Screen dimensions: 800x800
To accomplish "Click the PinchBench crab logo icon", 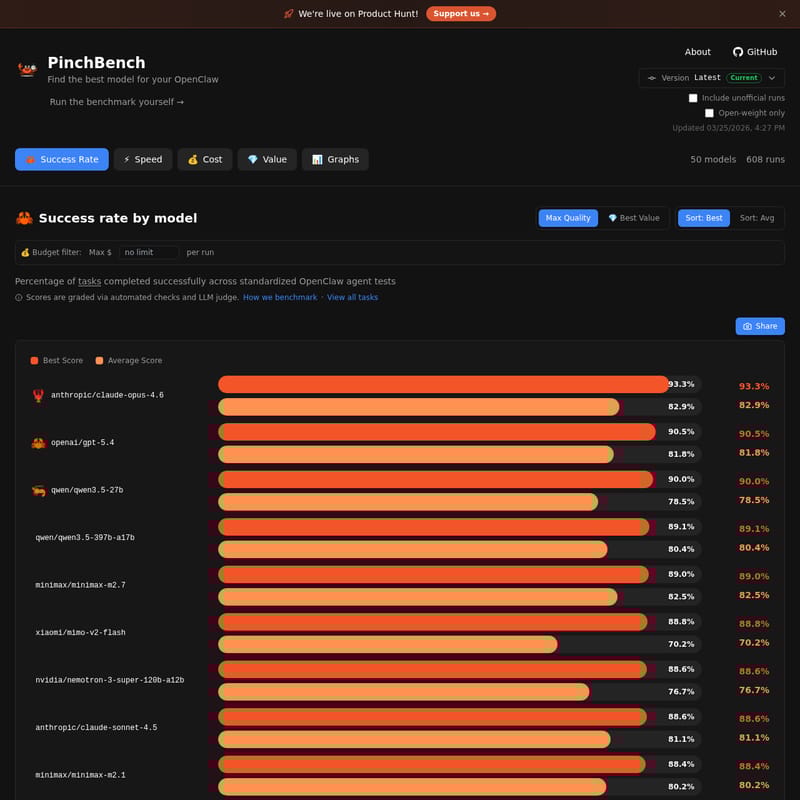I will (x=27, y=70).
